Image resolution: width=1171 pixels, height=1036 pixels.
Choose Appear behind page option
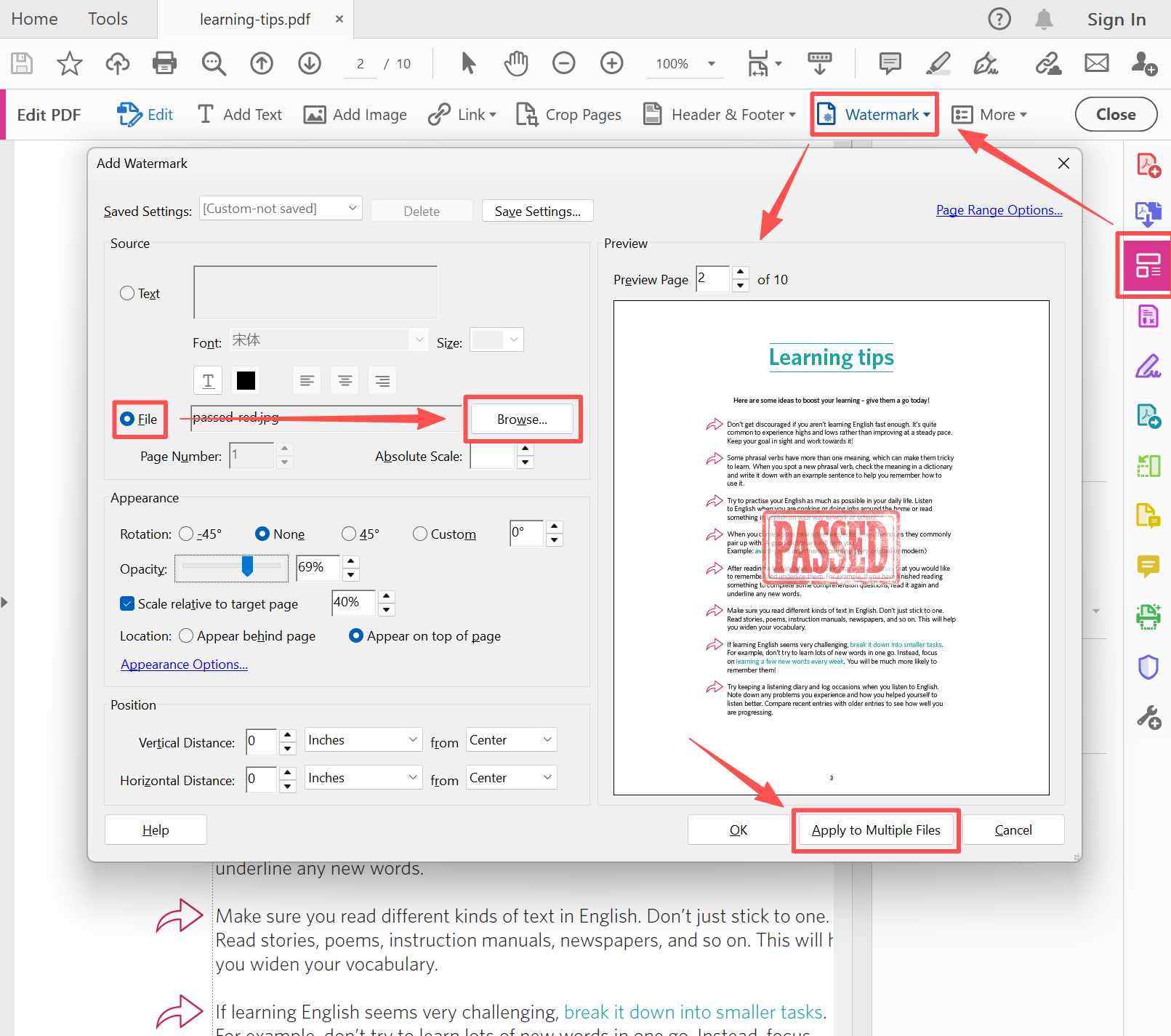(186, 636)
